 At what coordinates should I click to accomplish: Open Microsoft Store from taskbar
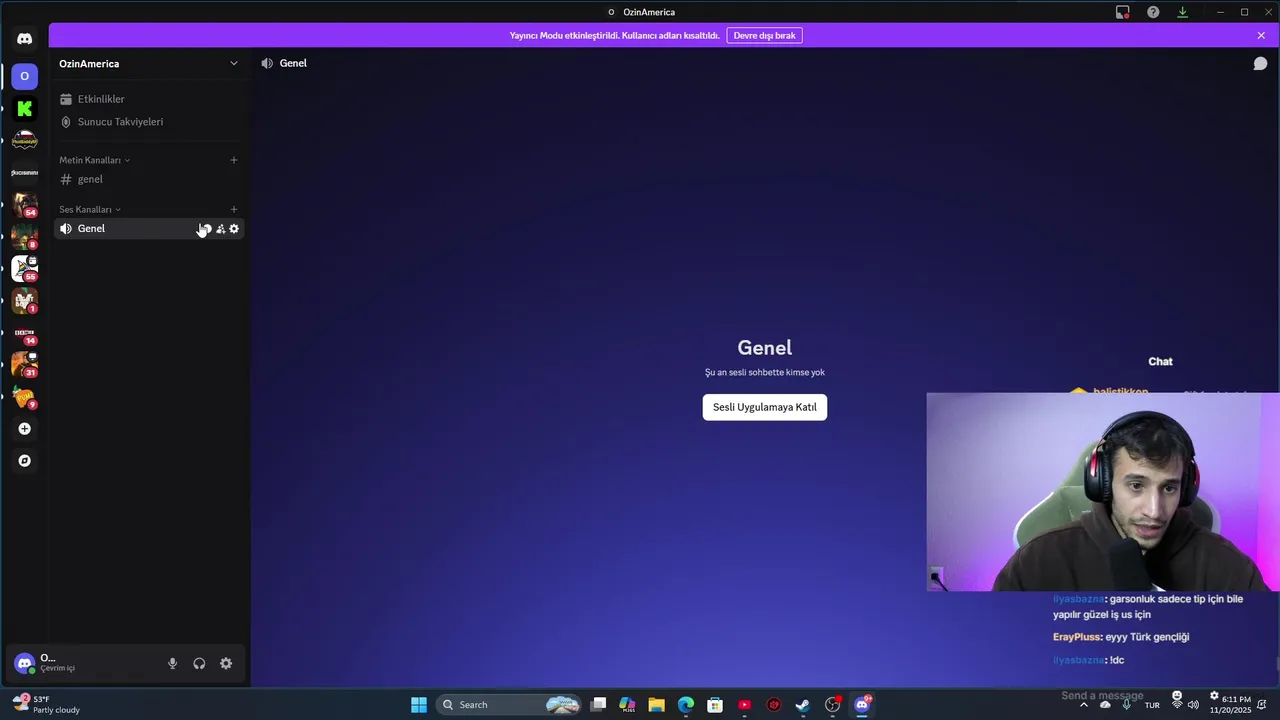715,705
